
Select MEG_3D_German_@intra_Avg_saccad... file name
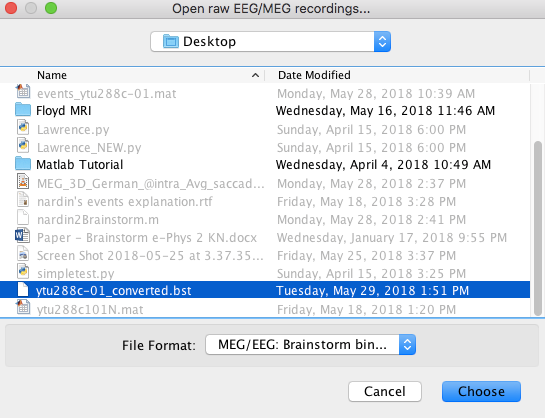click(151, 183)
